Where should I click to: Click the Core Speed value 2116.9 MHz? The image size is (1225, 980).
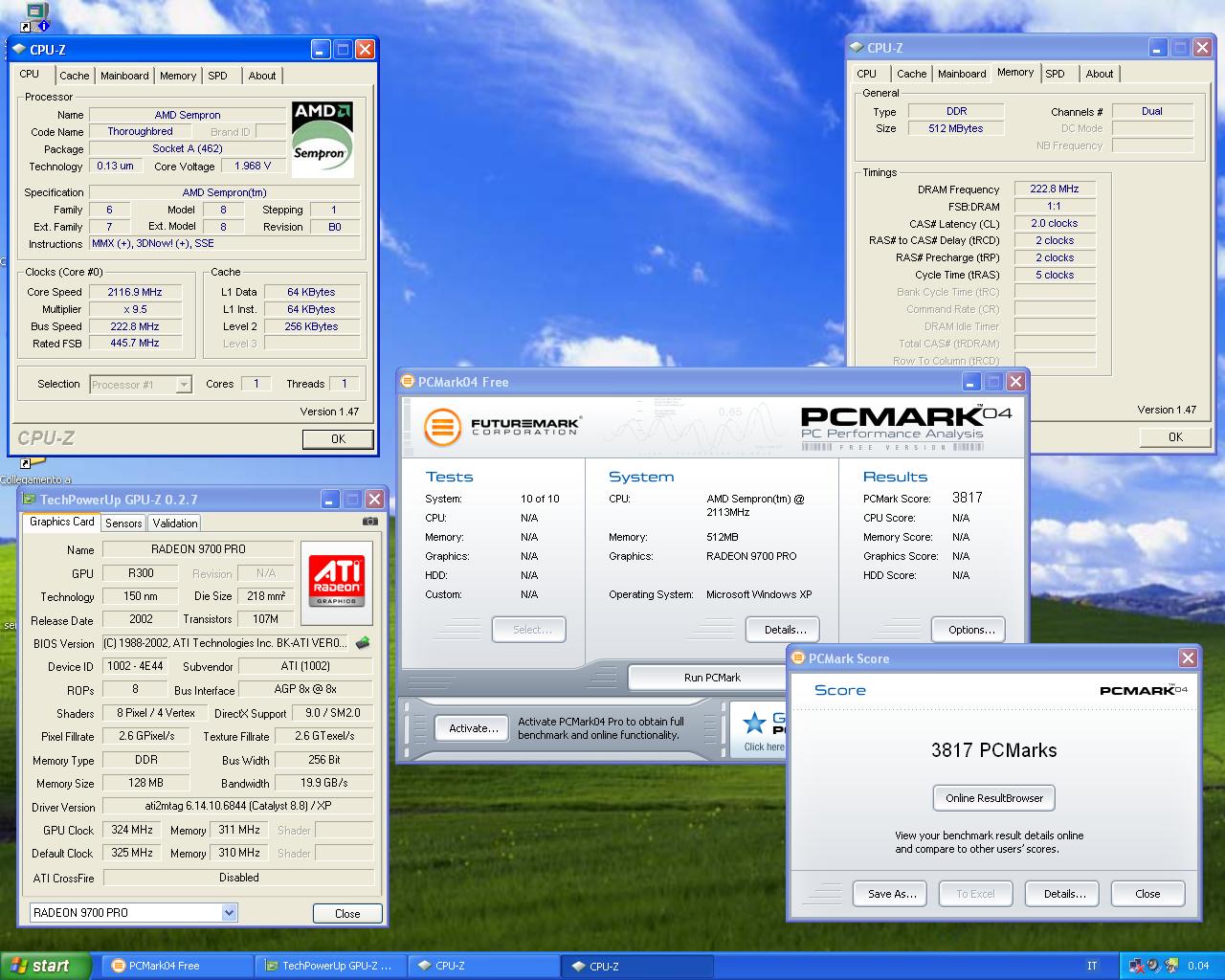click(135, 292)
